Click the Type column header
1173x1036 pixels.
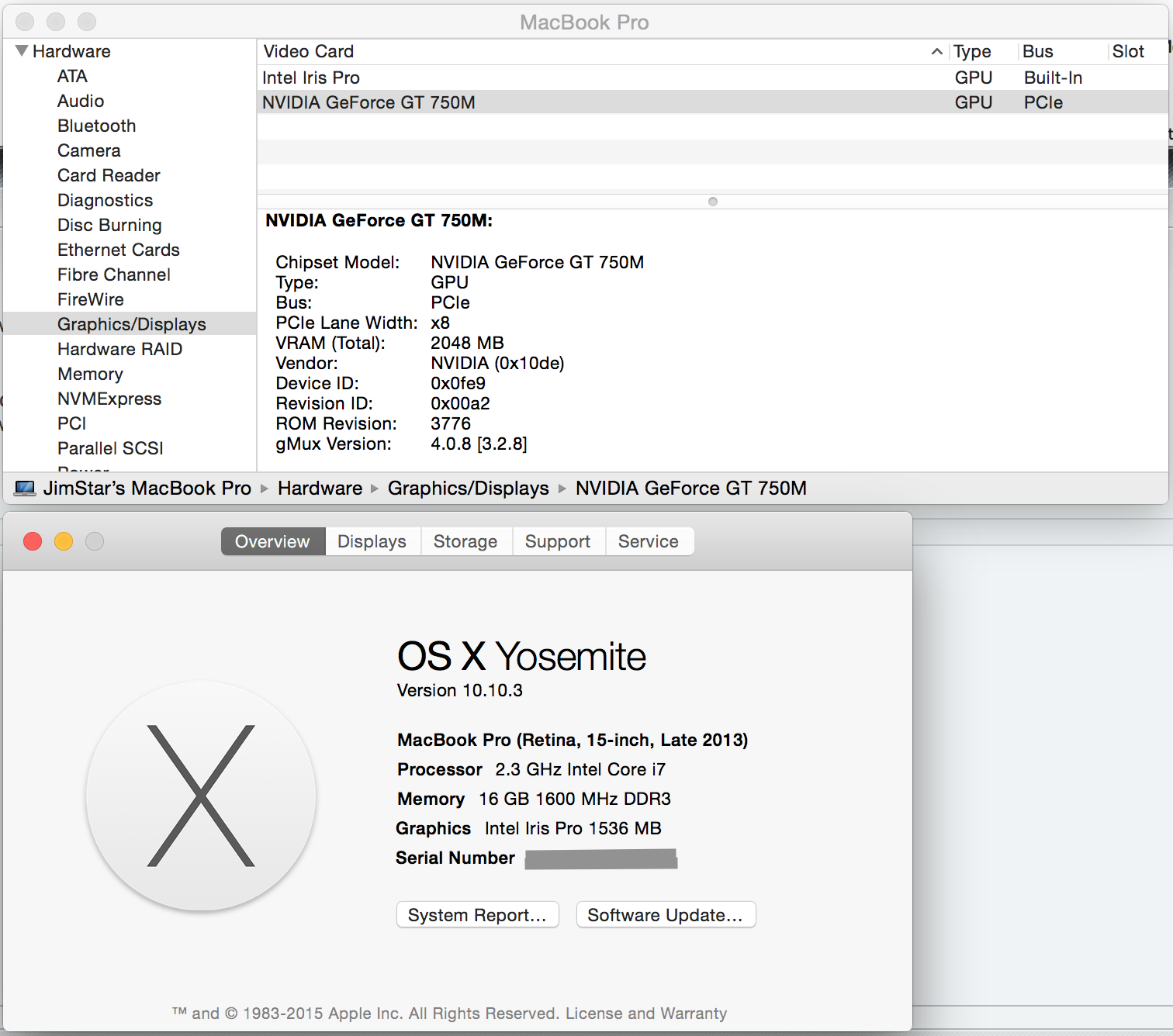[x=983, y=51]
